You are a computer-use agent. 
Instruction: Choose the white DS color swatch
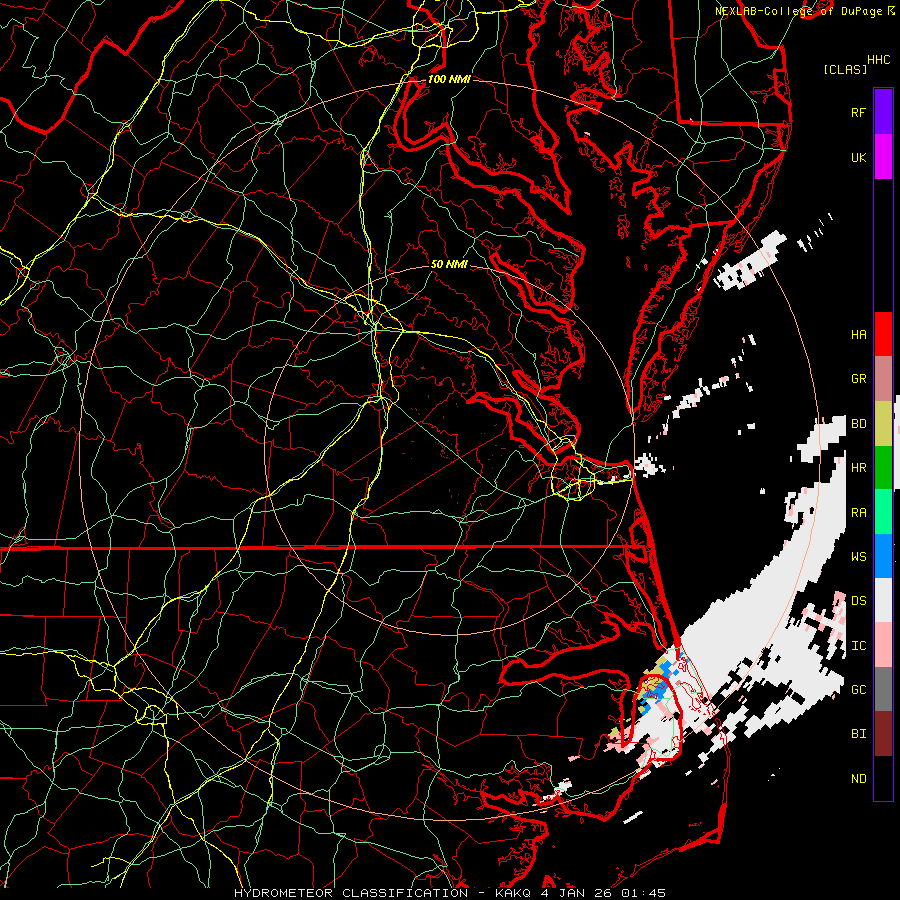click(x=883, y=600)
